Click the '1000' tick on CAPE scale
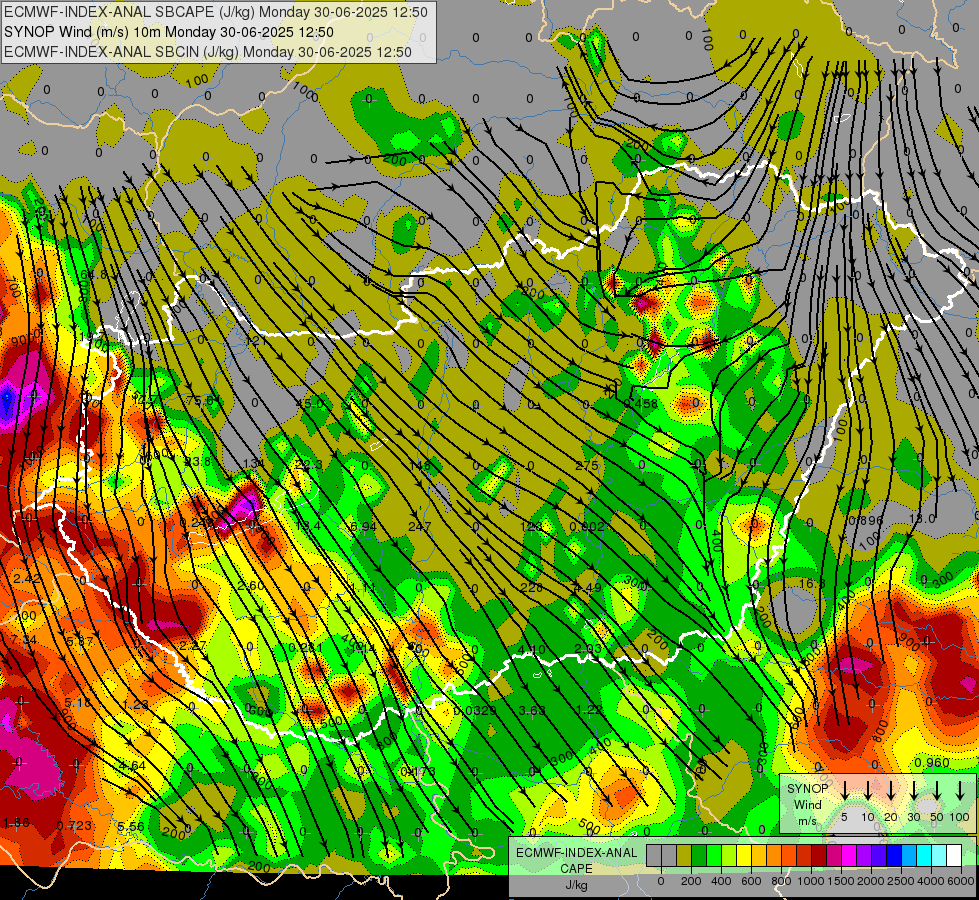This screenshot has width=979, height=900. 811,881
